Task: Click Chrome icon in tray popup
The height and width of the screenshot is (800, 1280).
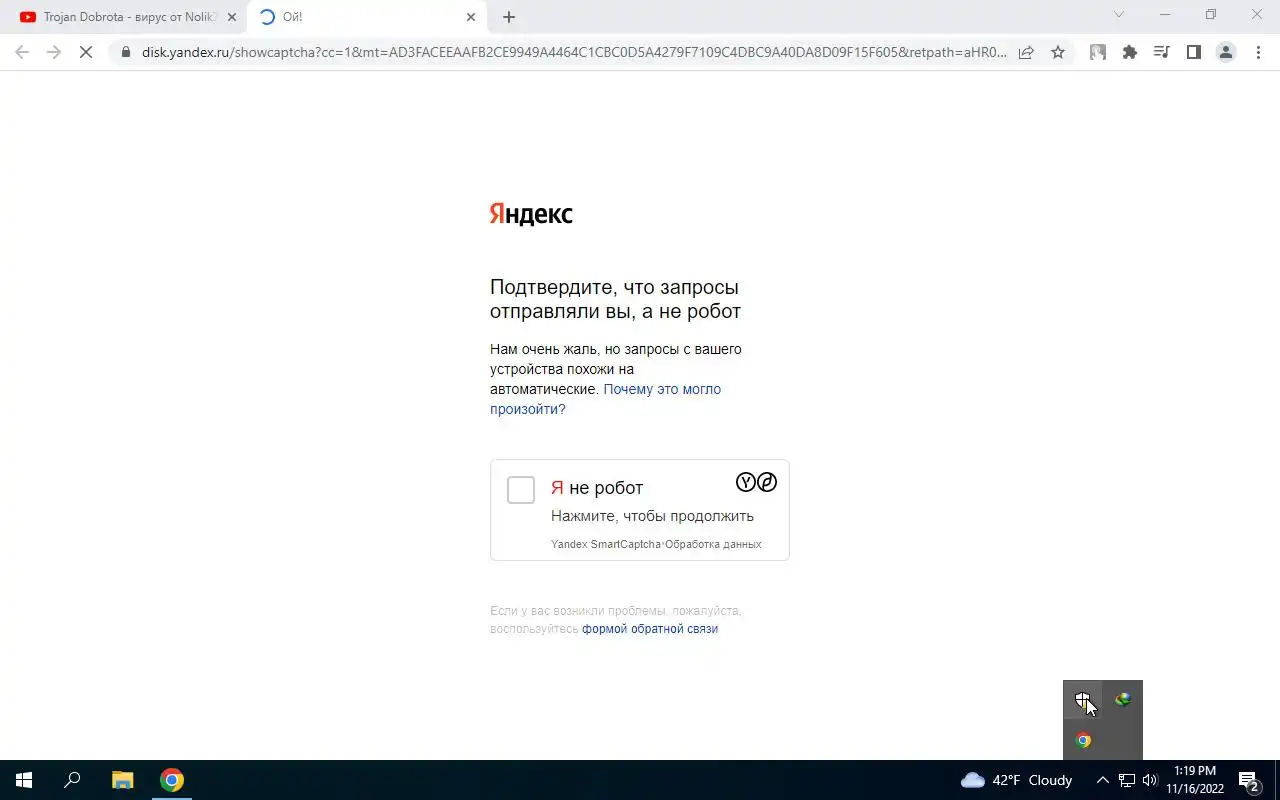Action: (1083, 741)
